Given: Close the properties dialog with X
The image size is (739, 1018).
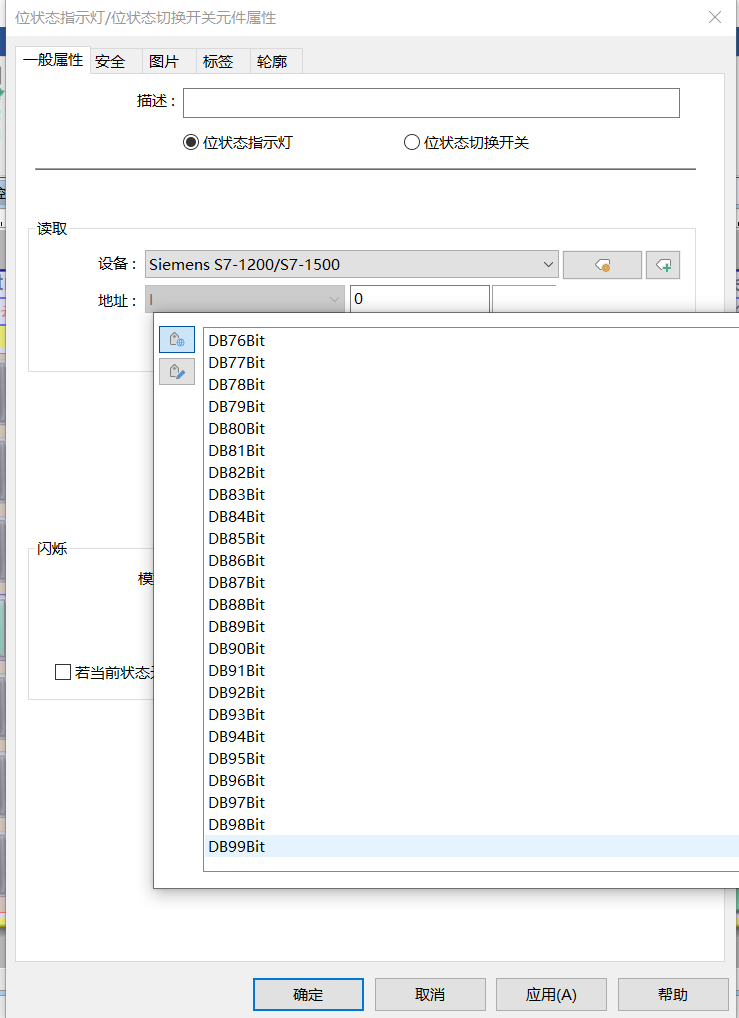Looking at the screenshot, I should (x=715, y=17).
